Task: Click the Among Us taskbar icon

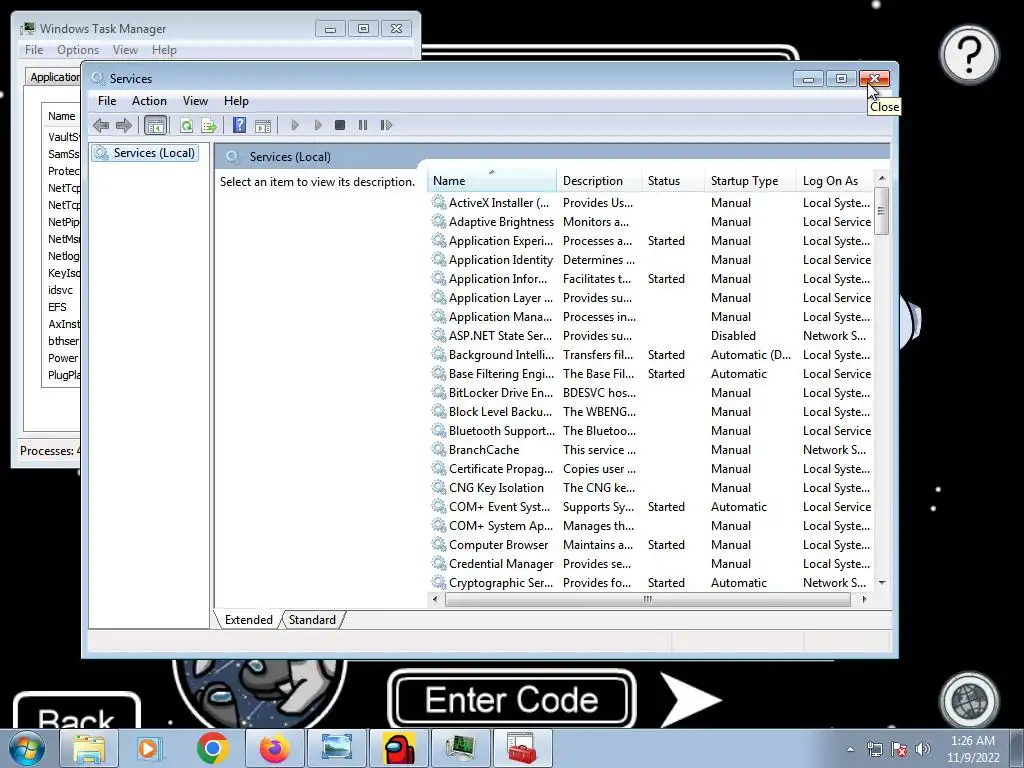Action: click(398, 748)
